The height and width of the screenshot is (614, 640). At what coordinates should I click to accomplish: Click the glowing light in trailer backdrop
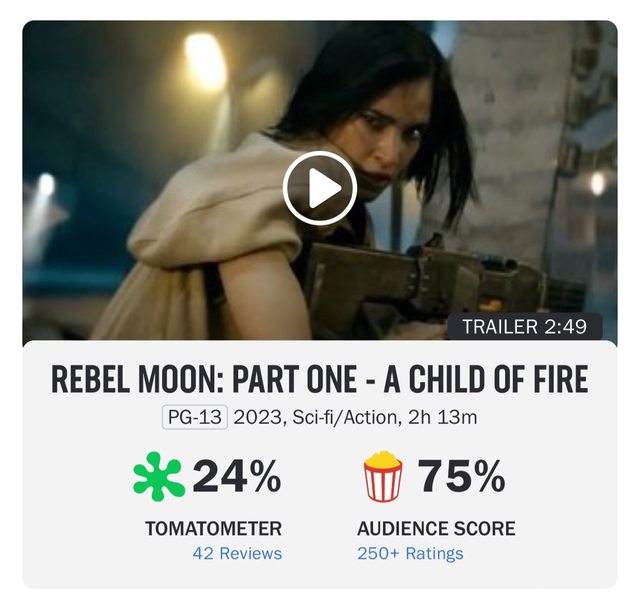[x=204, y=60]
